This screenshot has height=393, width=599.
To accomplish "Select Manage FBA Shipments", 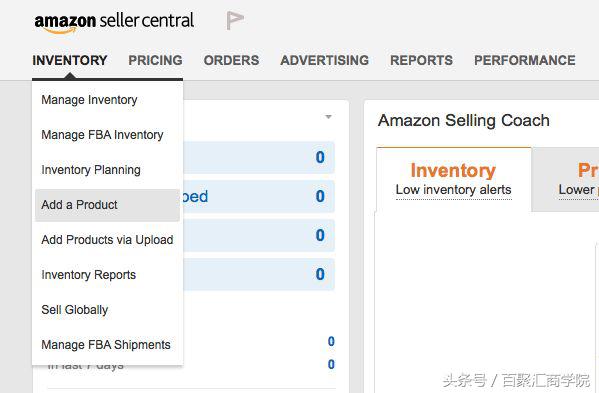I will pyautogui.click(x=107, y=345).
